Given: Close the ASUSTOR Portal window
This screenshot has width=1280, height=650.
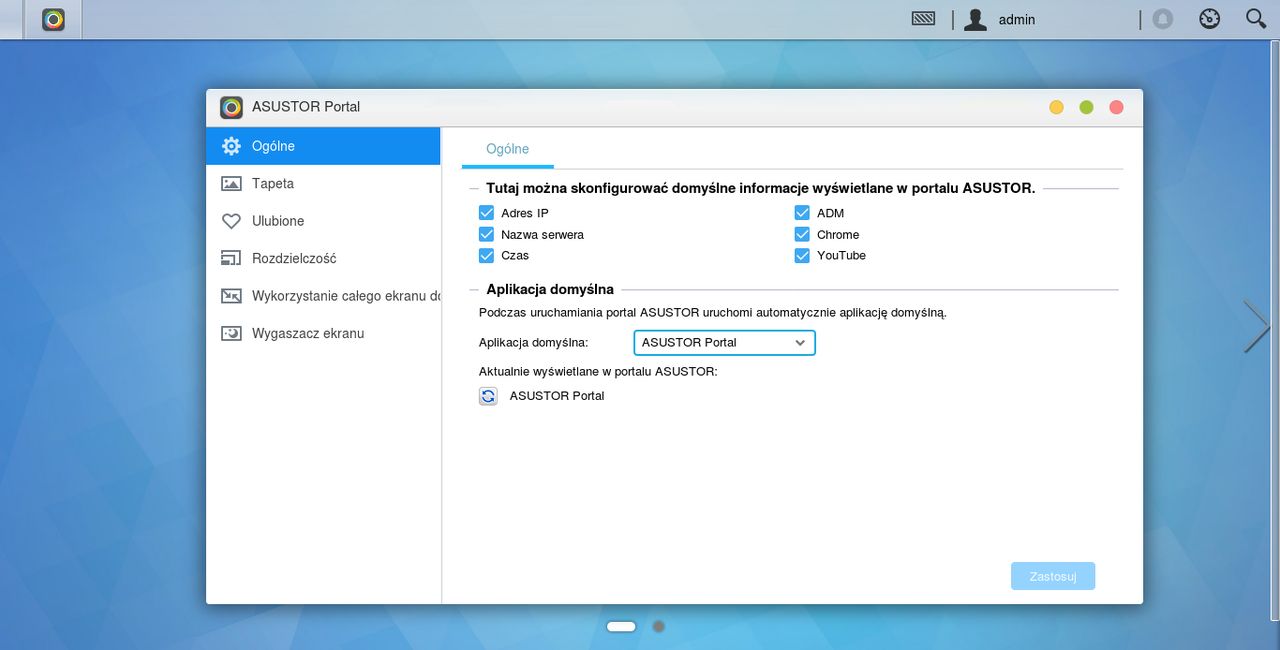Looking at the screenshot, I should point(1117,107).
